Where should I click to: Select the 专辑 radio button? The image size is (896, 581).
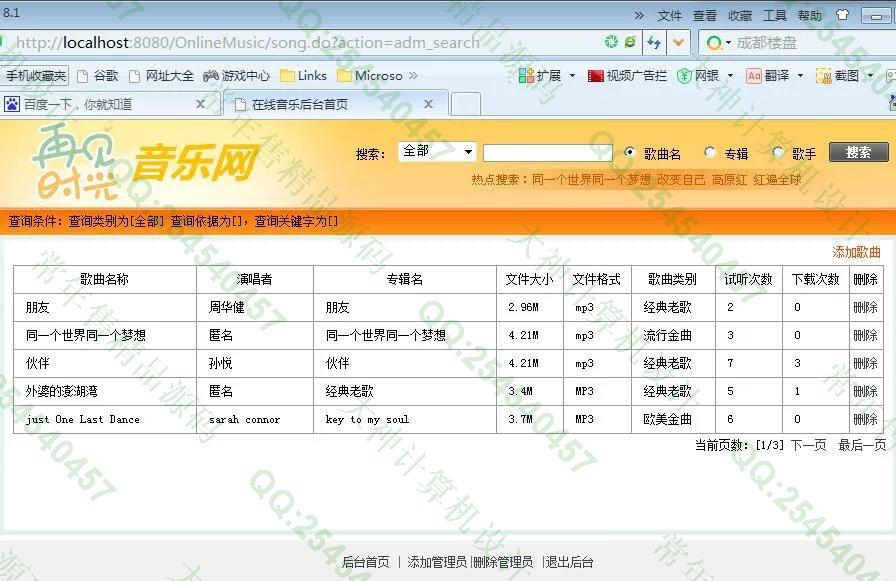pos(710,153)
